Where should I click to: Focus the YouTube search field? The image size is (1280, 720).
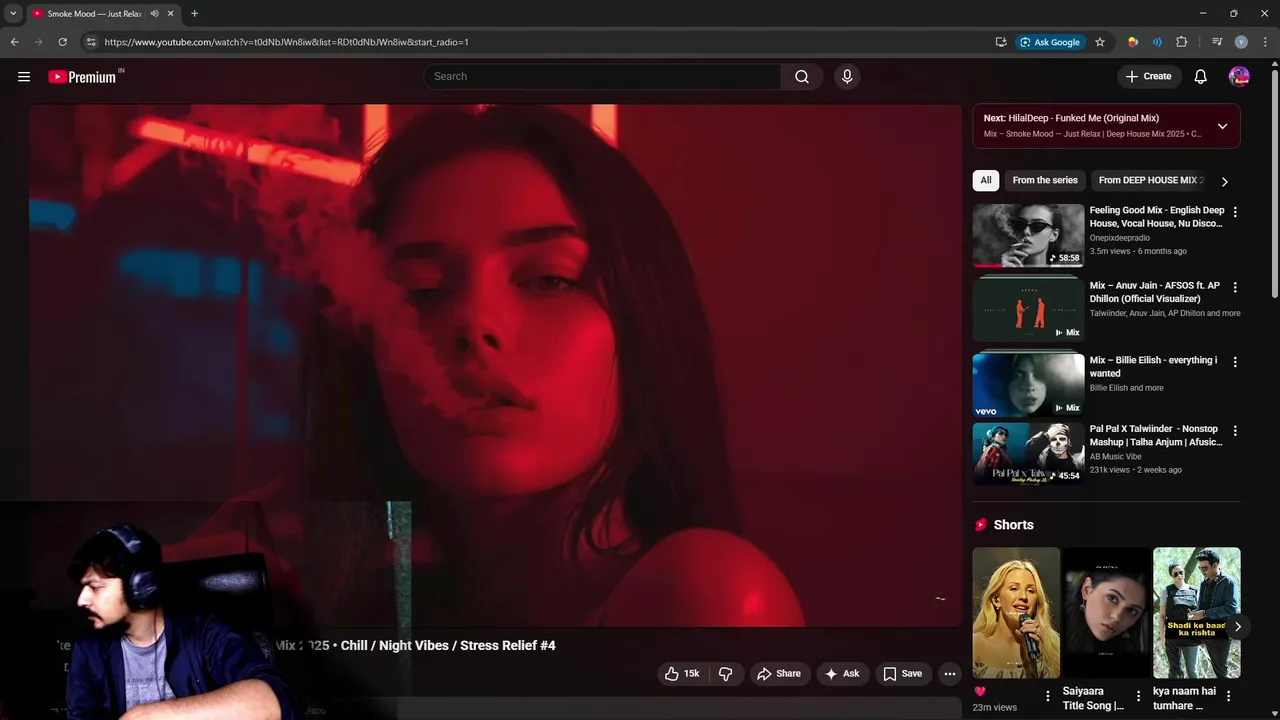[602, 76]
